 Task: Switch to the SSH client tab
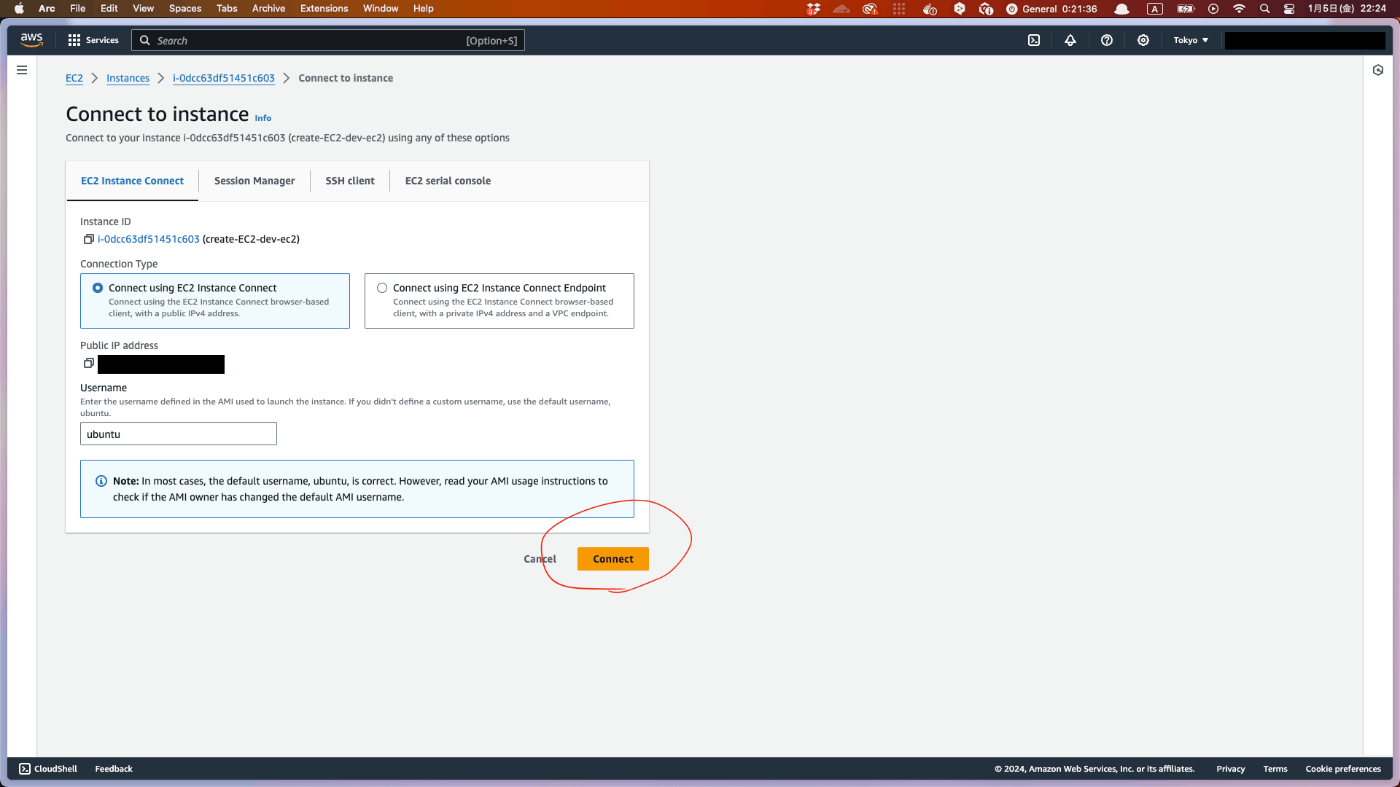click(x=350, y=181)
